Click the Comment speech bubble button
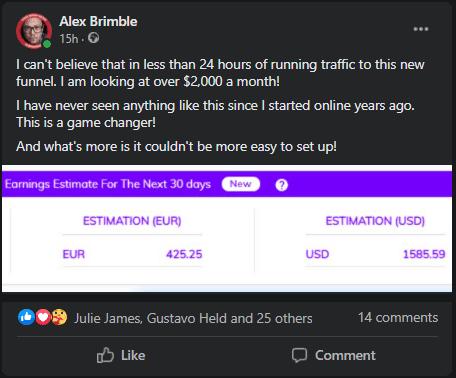The height and width of the screenshot is (378, 456). tap(334, 355)
